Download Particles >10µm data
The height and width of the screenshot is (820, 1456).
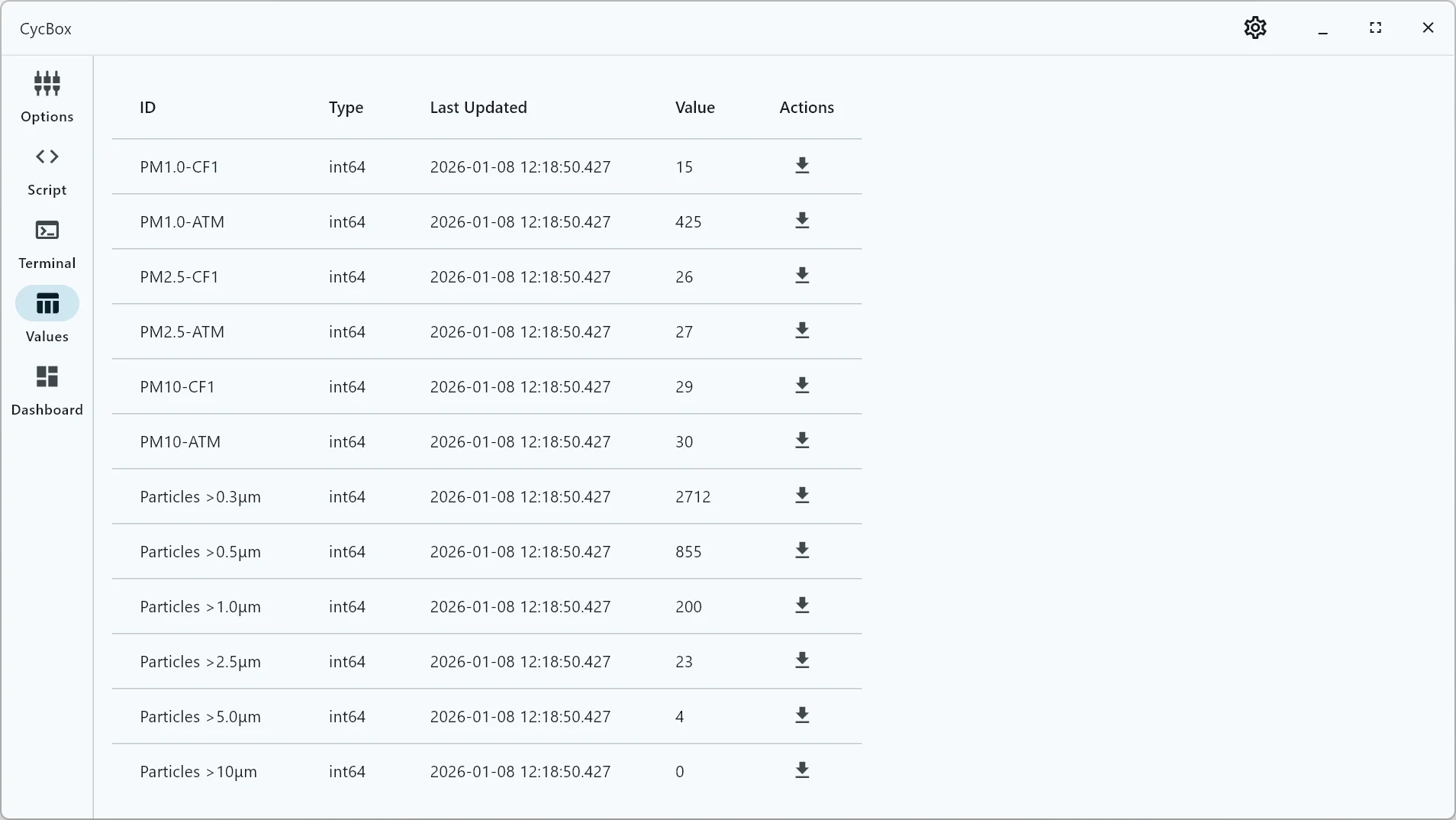[x=801, y=770]
